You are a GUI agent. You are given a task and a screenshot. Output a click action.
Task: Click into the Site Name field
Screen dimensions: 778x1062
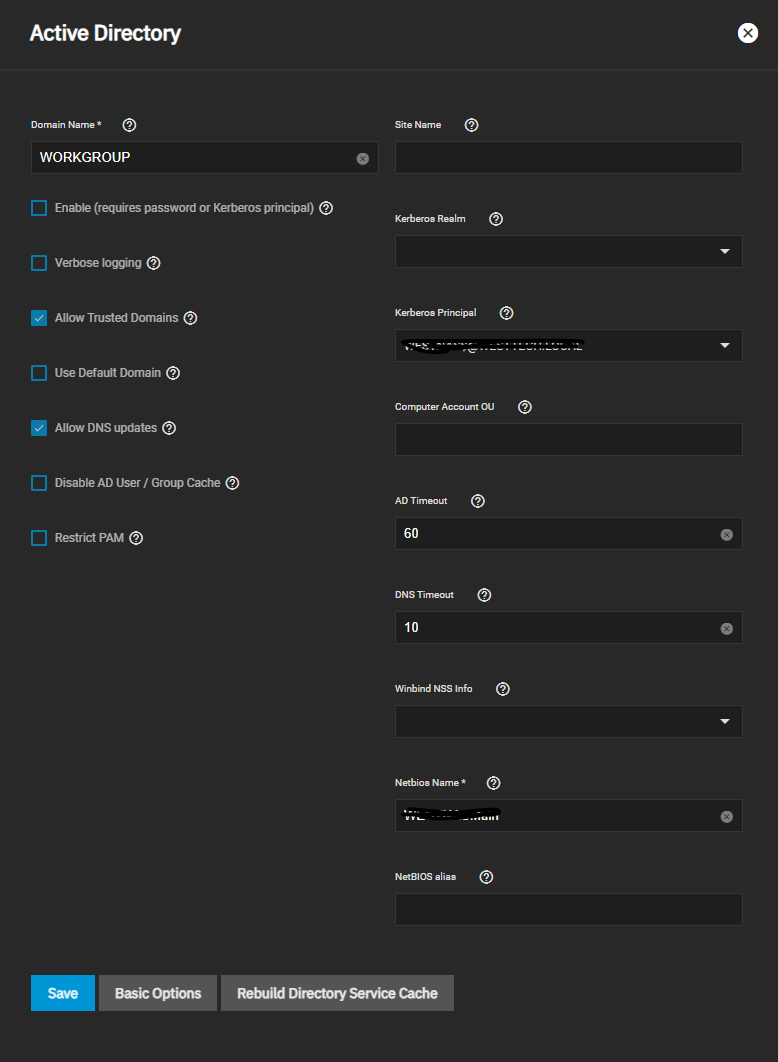click(569, 157)
